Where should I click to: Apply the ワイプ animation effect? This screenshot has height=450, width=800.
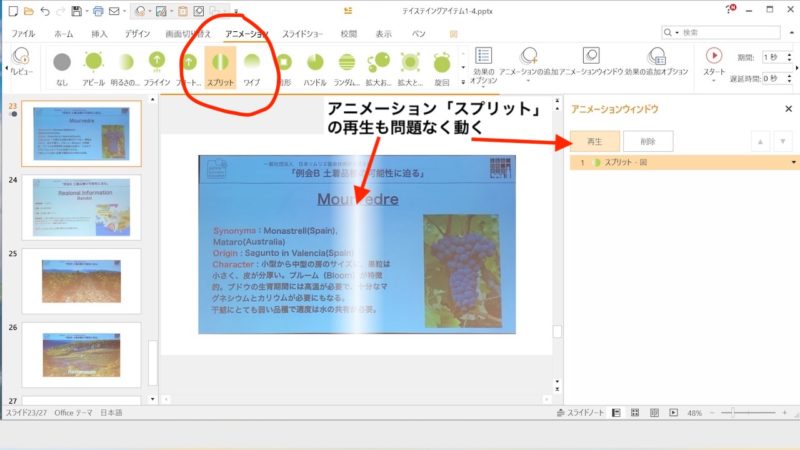pos(252,67)
